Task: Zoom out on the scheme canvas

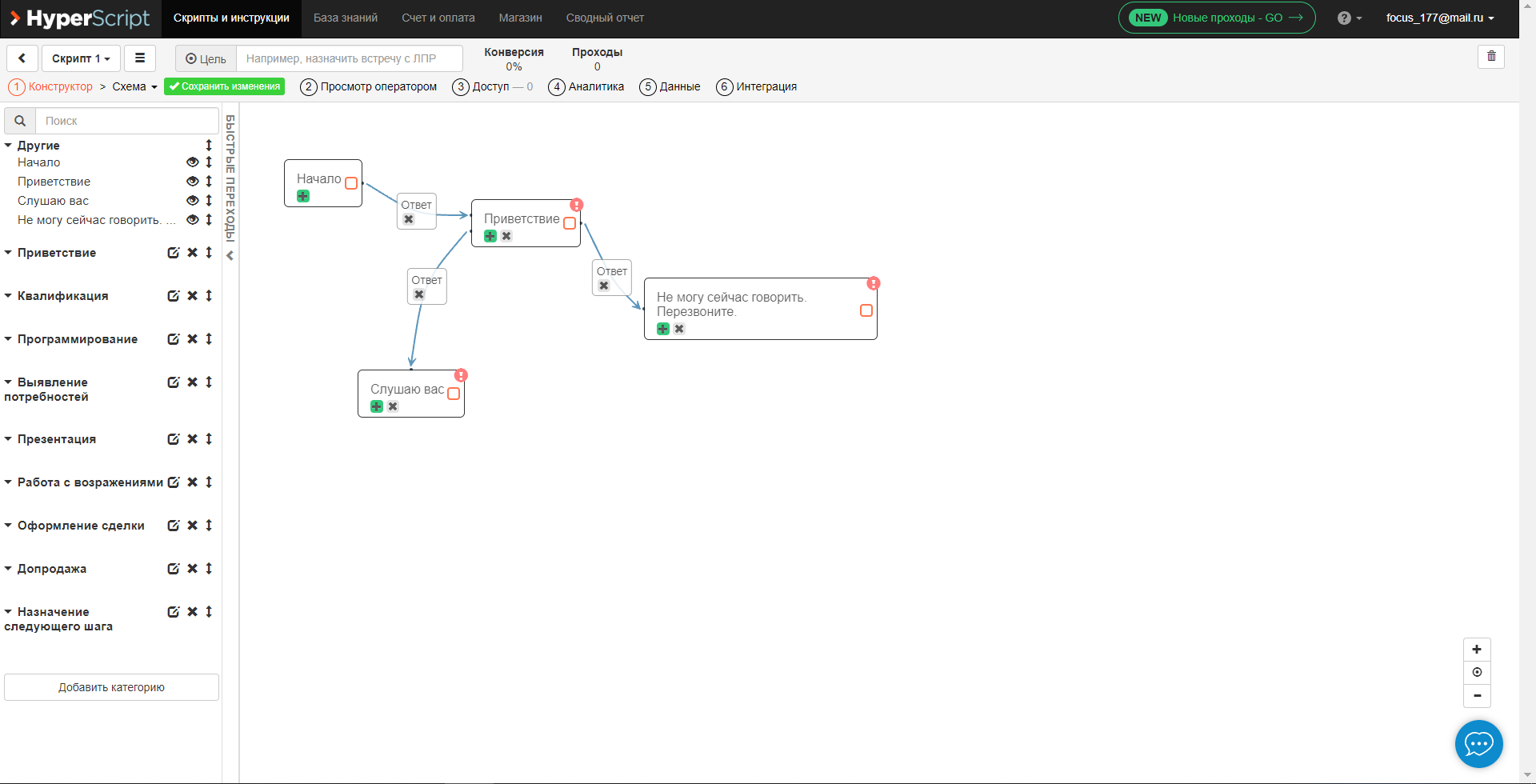Action: 1477,696
